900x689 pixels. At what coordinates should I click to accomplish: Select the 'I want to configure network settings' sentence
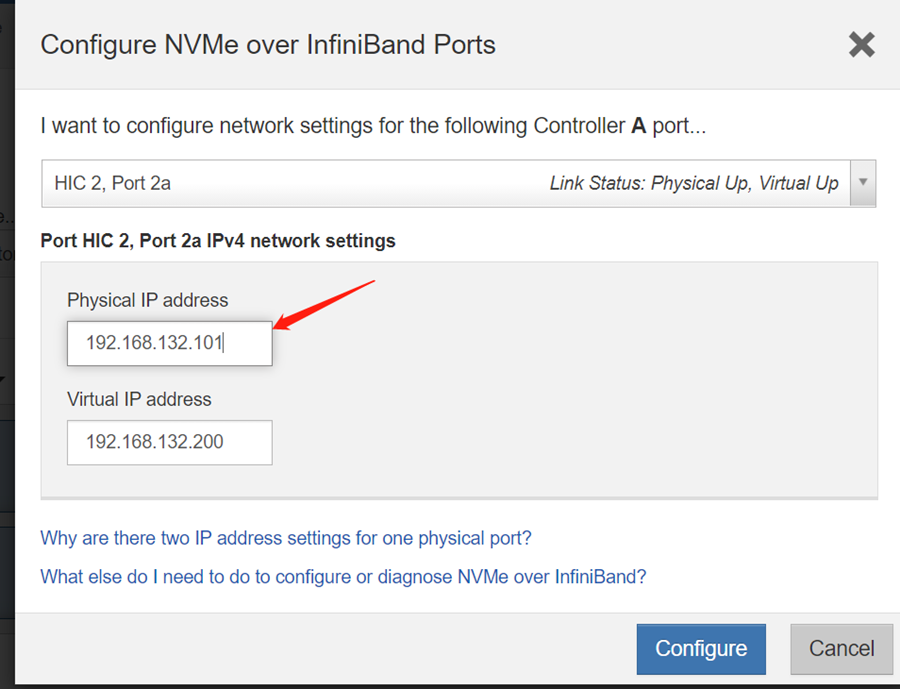[373, 126]
